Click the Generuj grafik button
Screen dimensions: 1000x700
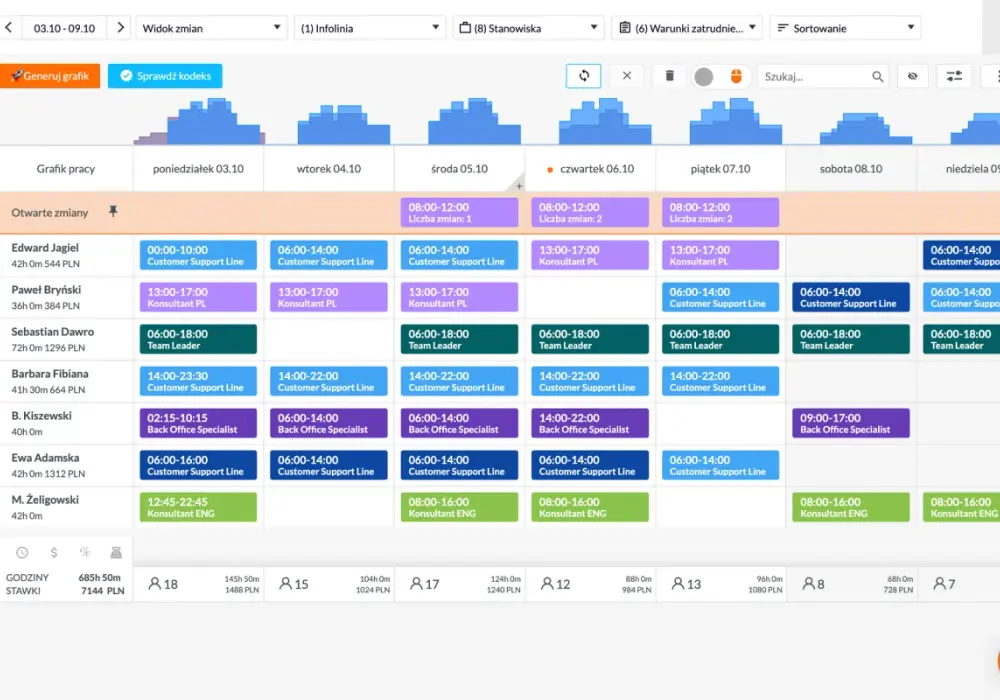point(50,76)
